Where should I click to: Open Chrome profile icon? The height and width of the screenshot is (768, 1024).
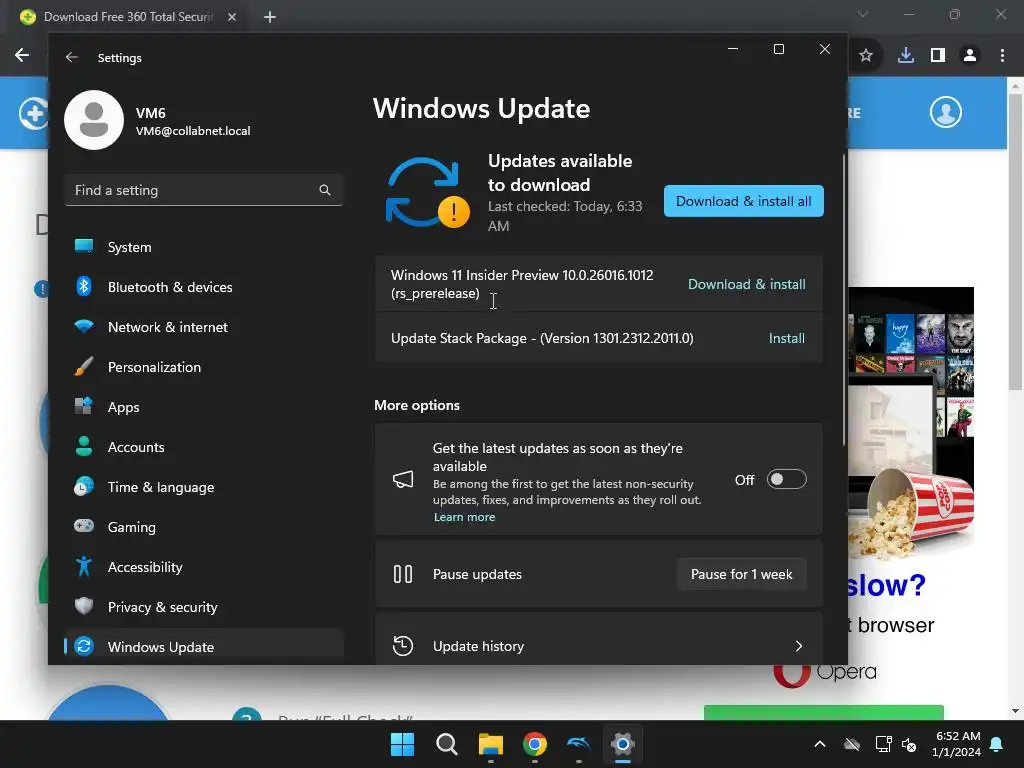pos(970,56)
